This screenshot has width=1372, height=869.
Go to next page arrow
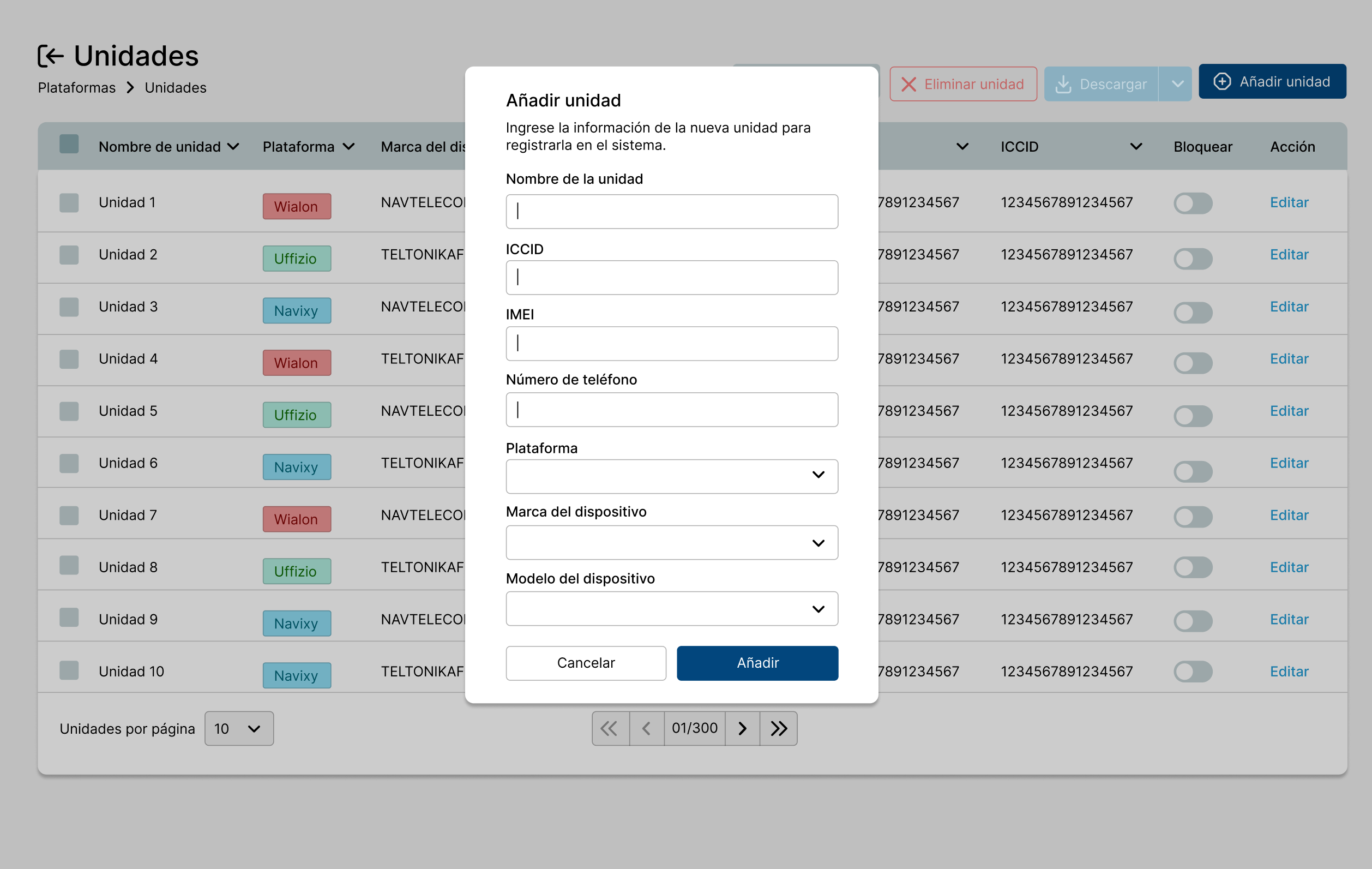(x=742, y=728)
